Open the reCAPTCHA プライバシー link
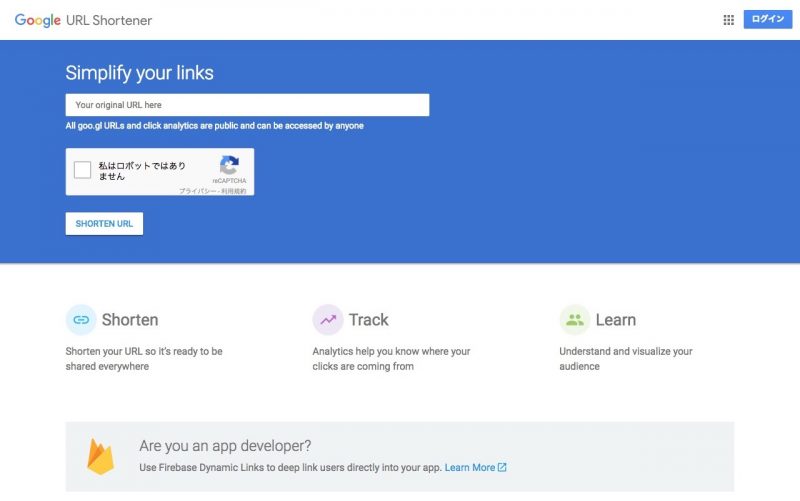The image size is (800, 501). [x=197, y=190]
